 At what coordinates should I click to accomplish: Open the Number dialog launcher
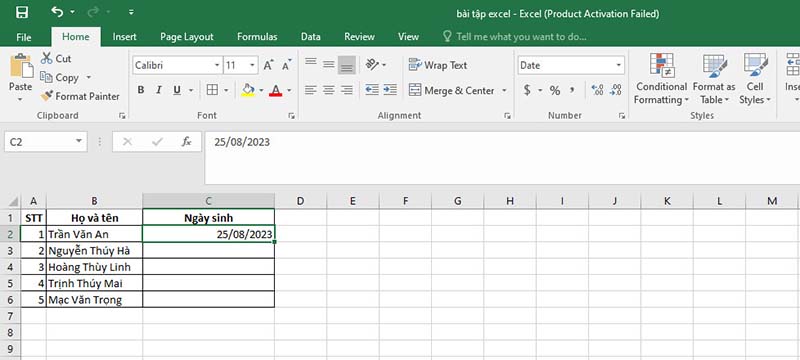tap(622, 116)
